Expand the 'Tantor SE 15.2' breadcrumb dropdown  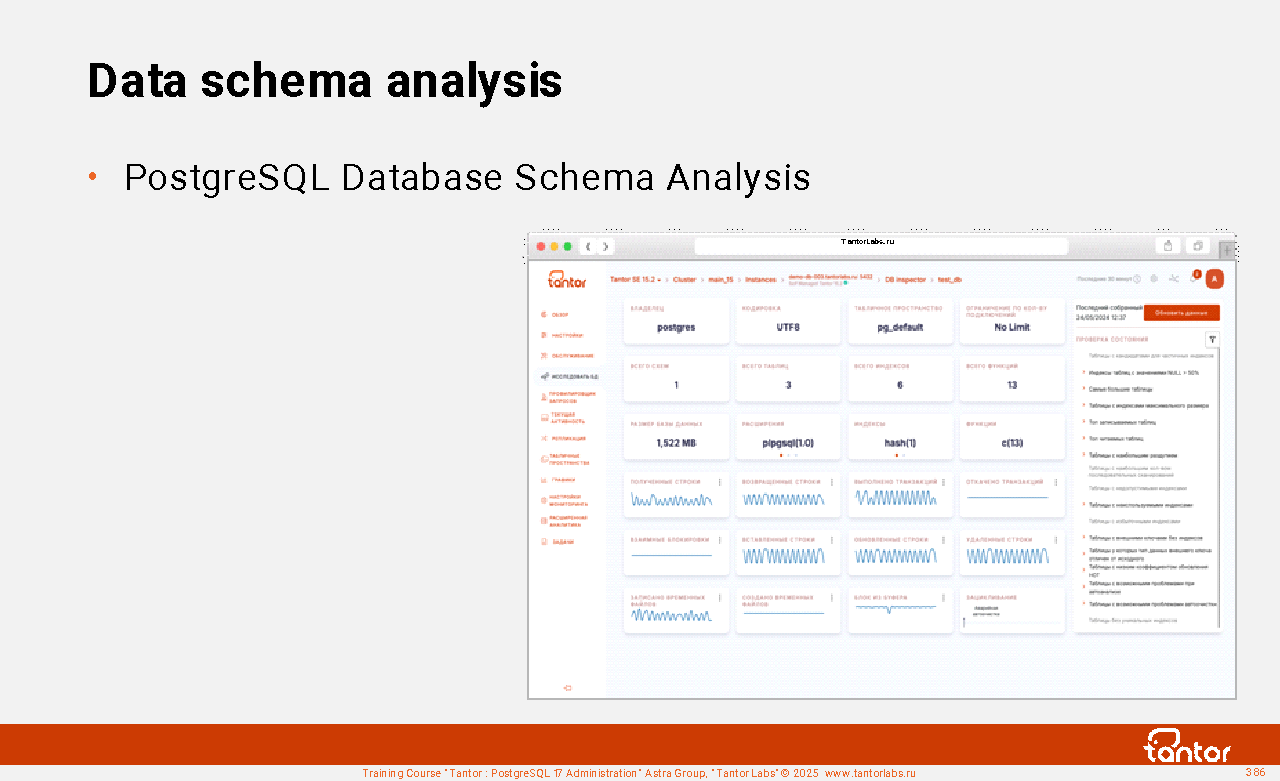click(636, 280)
